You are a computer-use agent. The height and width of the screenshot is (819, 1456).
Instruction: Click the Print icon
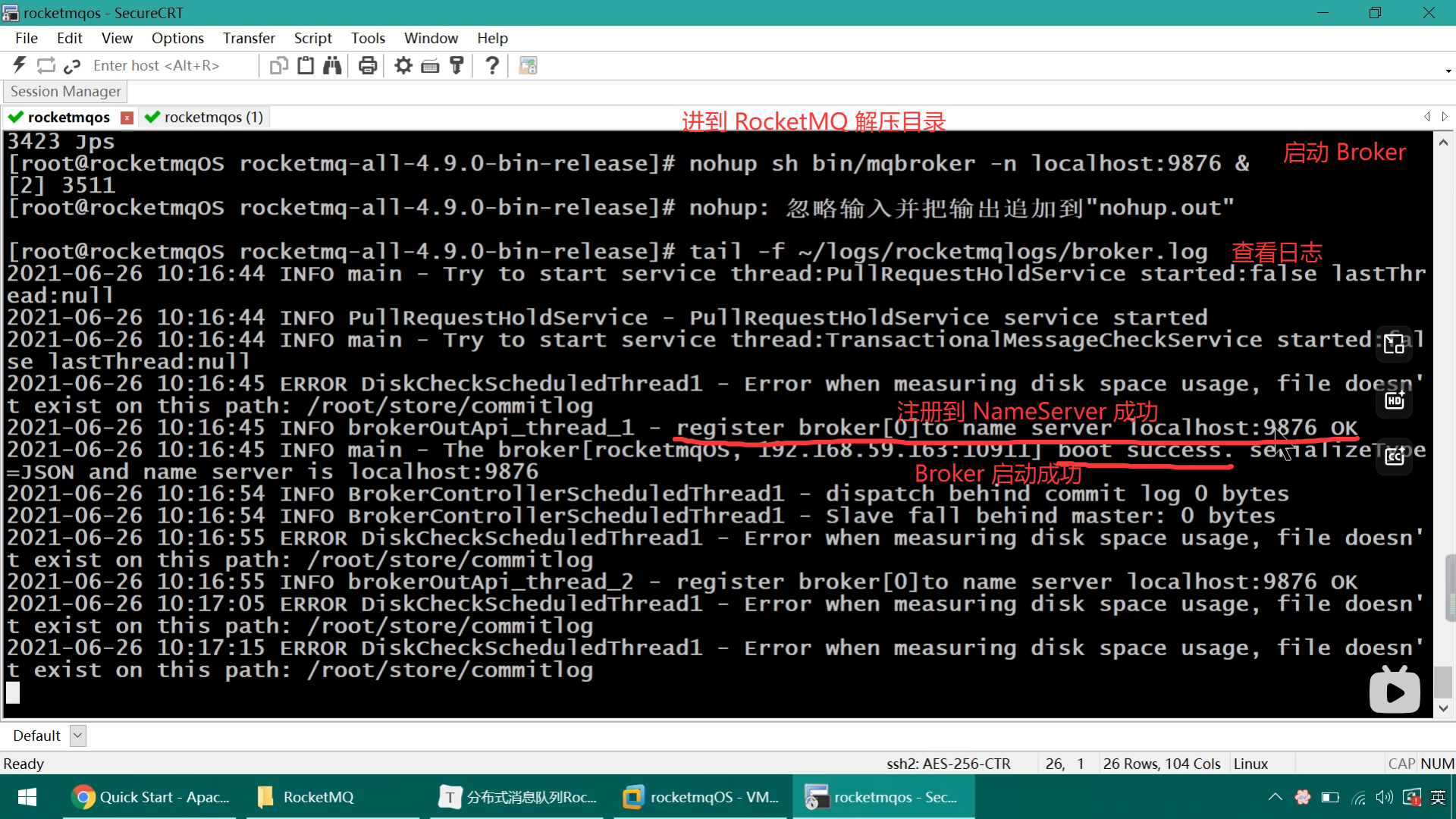pos(368,65)
